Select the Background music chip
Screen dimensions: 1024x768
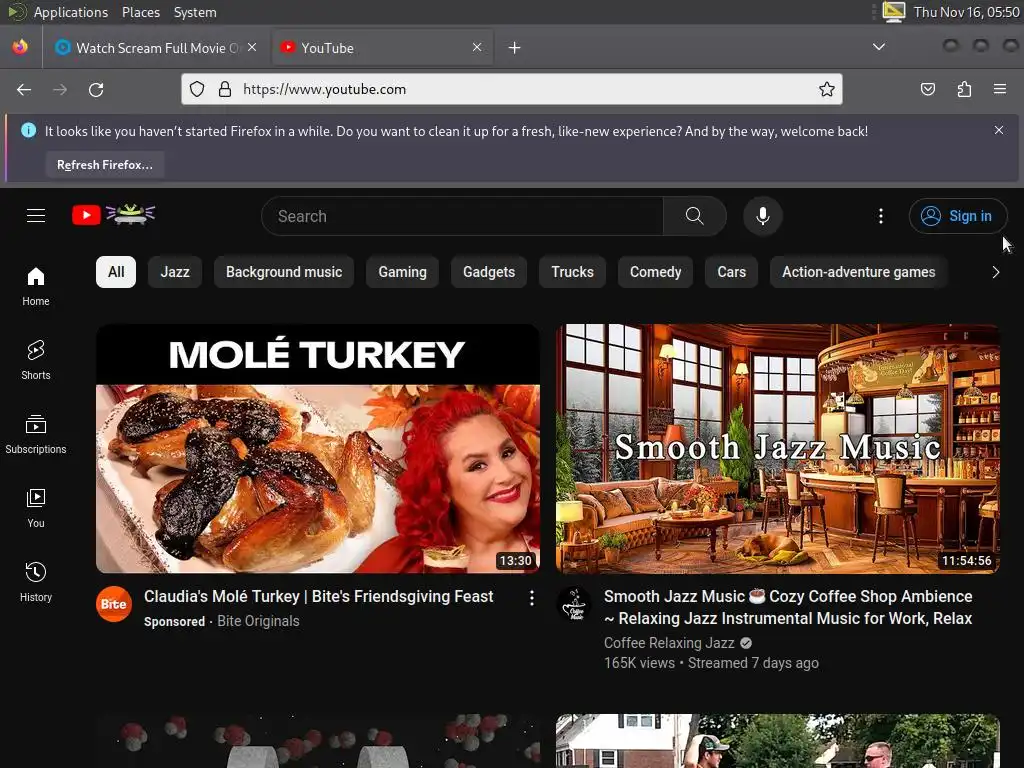pyautogui.click(x=284, y=272)
